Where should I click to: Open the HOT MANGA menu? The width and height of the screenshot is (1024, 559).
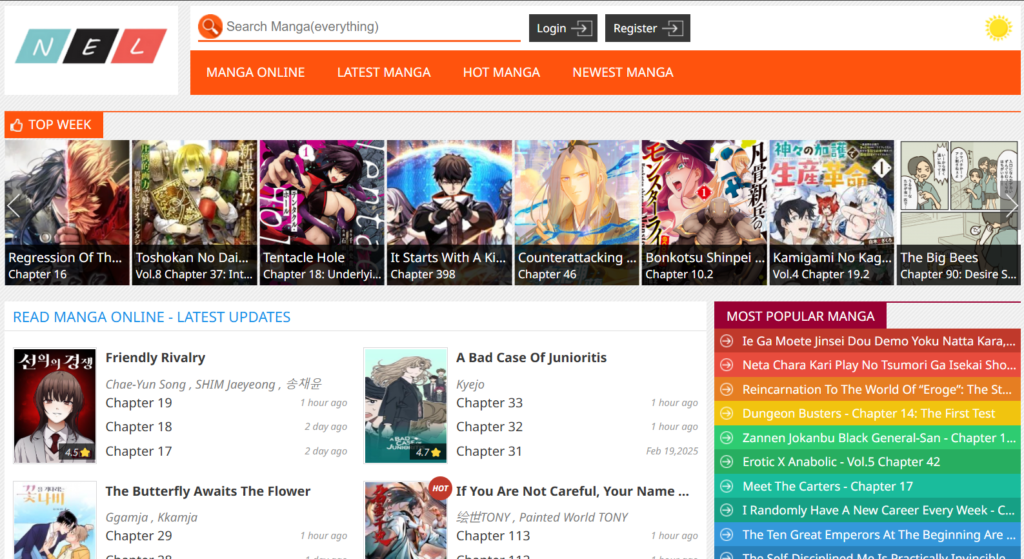501,72
